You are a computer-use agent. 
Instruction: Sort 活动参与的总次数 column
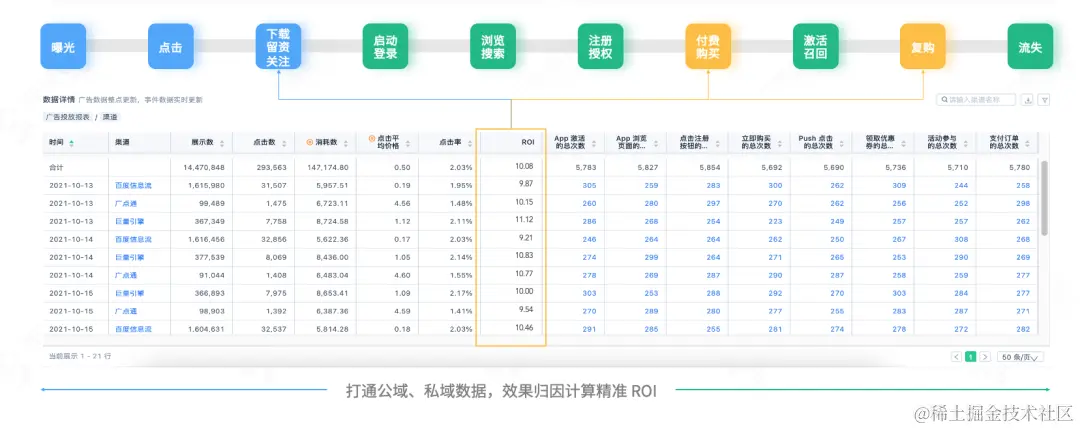(965, 143)
